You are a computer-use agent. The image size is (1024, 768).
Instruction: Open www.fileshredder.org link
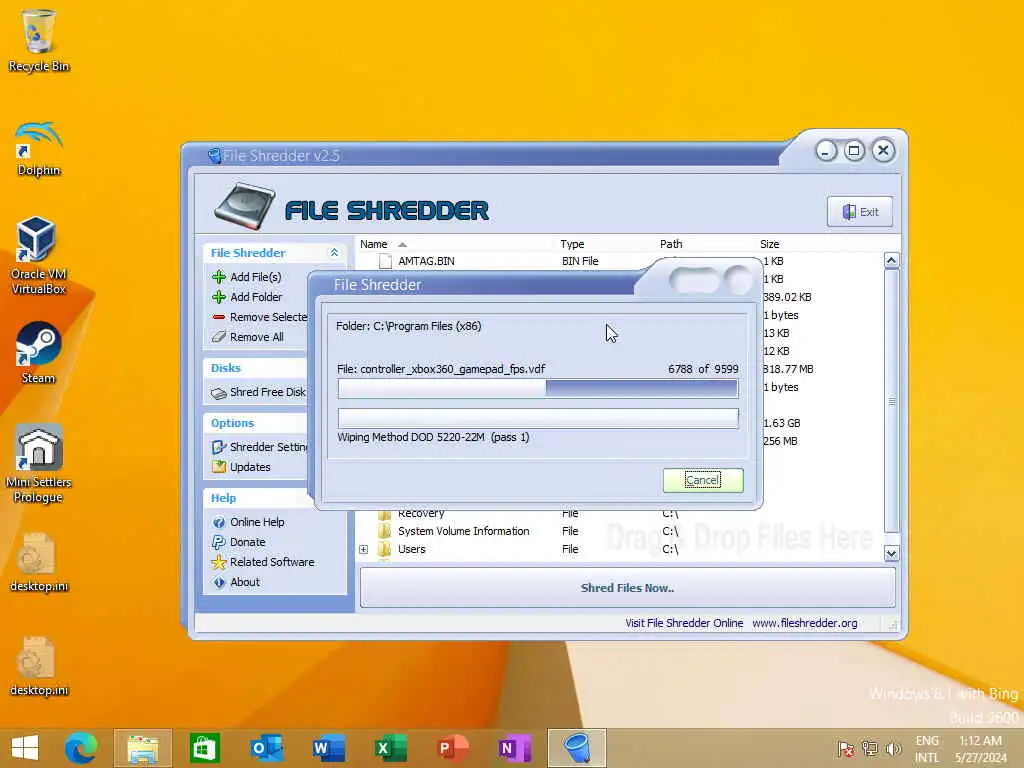click(x=805, y=623)
